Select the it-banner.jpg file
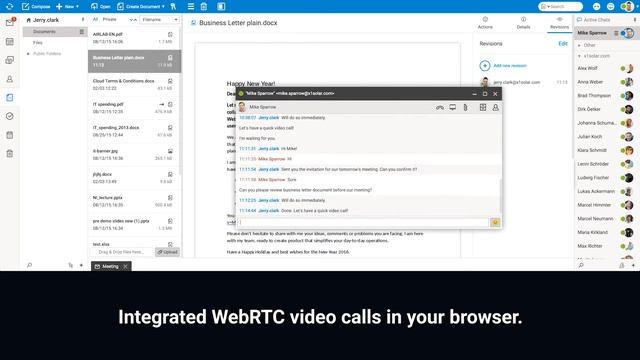Image resolution: width=640 pixels, height=360 pixels. coord(133,154)
